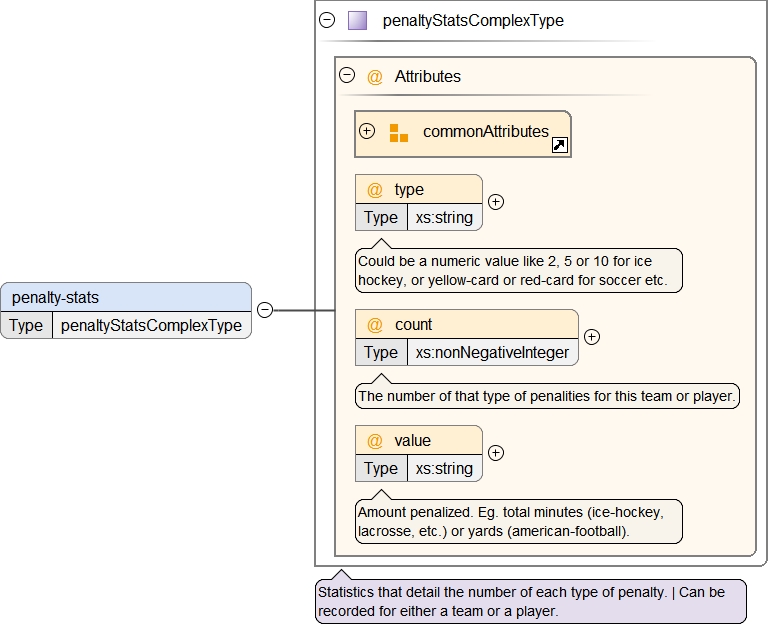The height and width of the screenshot is (627, 769).
Task: Expand the commonAttributes group
Action: [x=367, y=131]
